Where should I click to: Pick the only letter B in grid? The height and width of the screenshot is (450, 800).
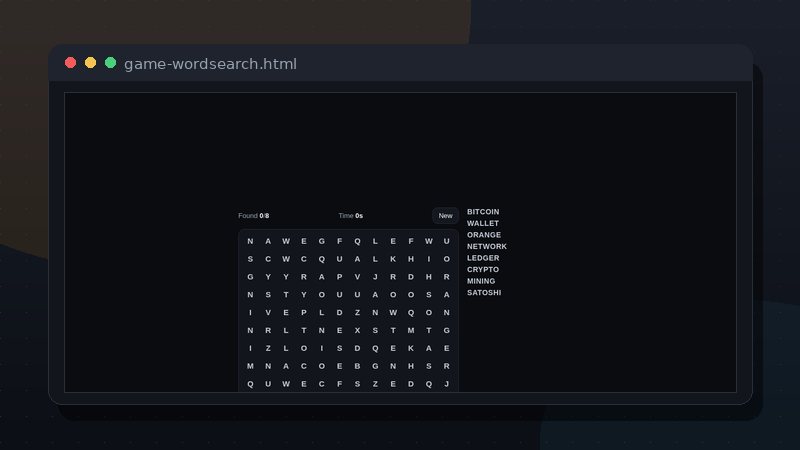coord(357,366)
